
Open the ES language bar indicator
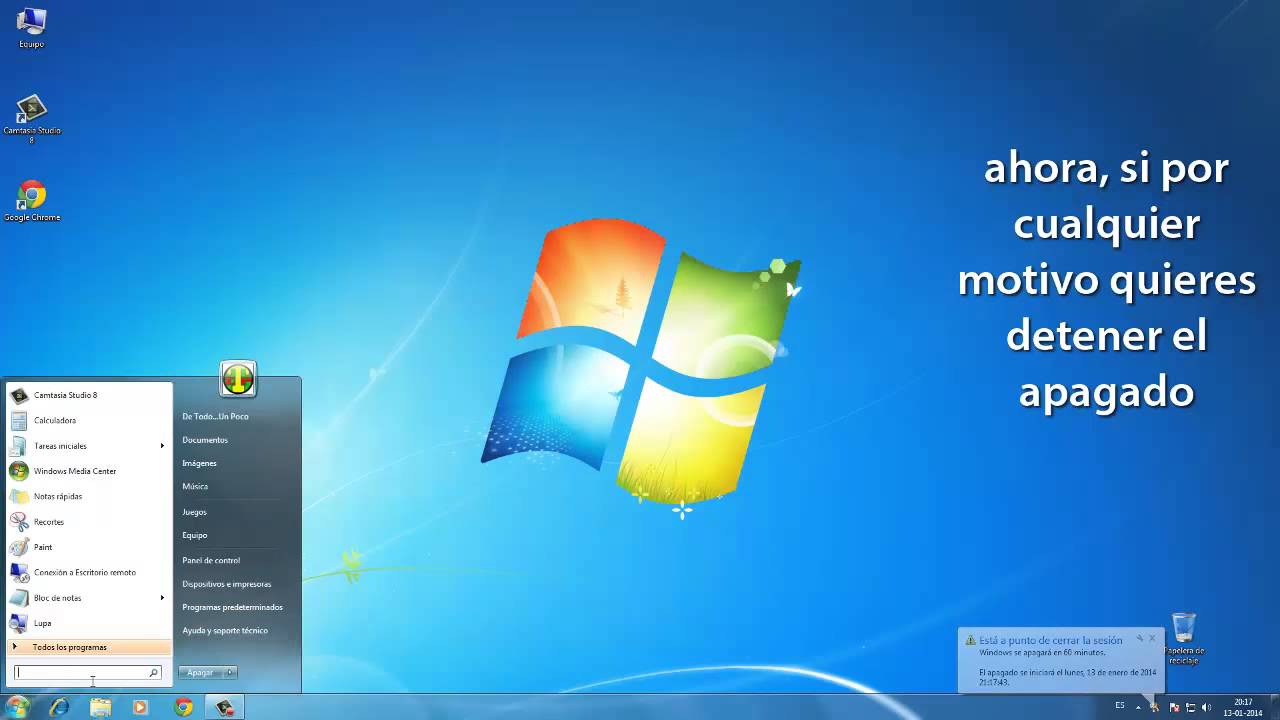click(x=1120, y=706)
